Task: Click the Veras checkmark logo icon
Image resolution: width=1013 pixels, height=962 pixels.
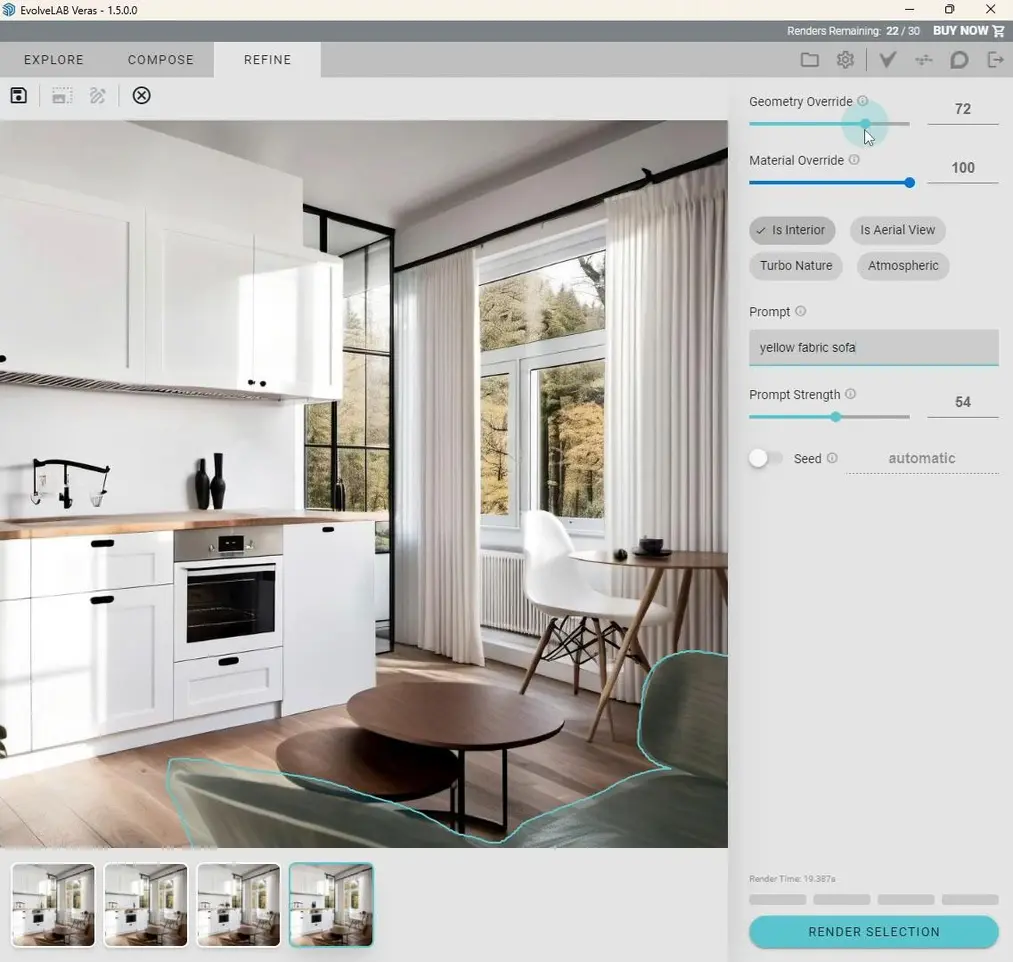Action: [887, 60]
